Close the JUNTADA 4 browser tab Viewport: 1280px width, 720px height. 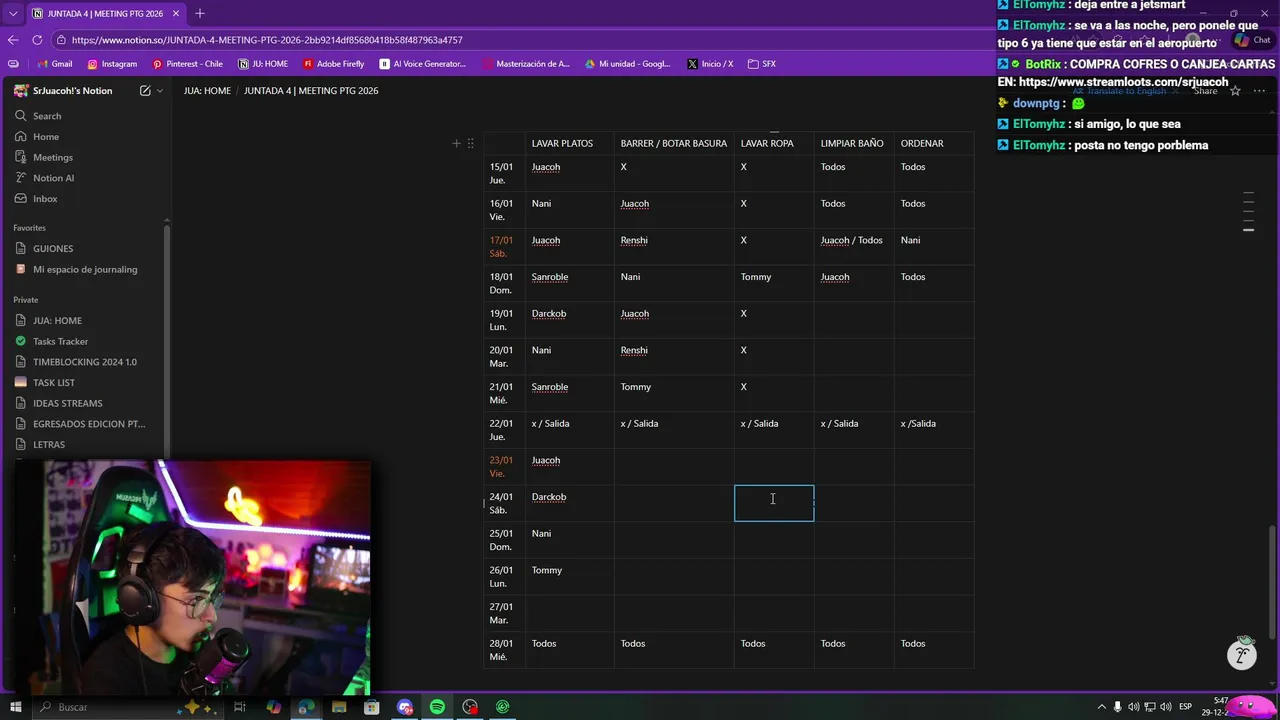[x=176, y=14]
